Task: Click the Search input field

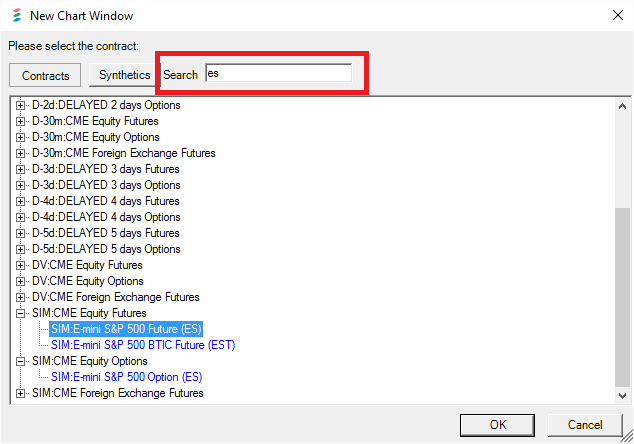Action: coord(278,74)
